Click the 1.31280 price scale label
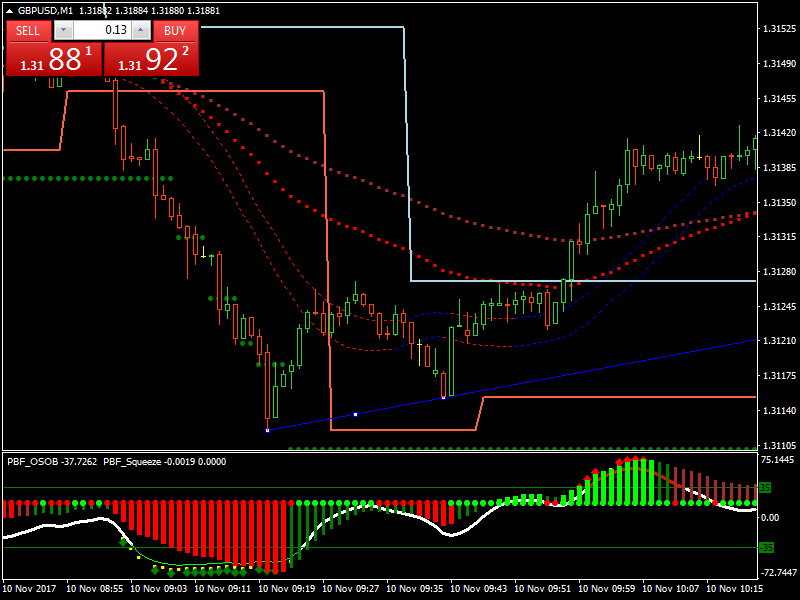 [x=779, y=272]
